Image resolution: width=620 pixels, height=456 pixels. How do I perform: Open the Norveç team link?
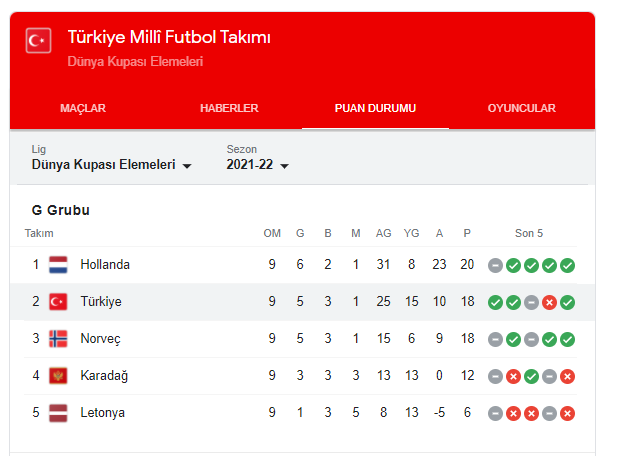coord(100,339)
